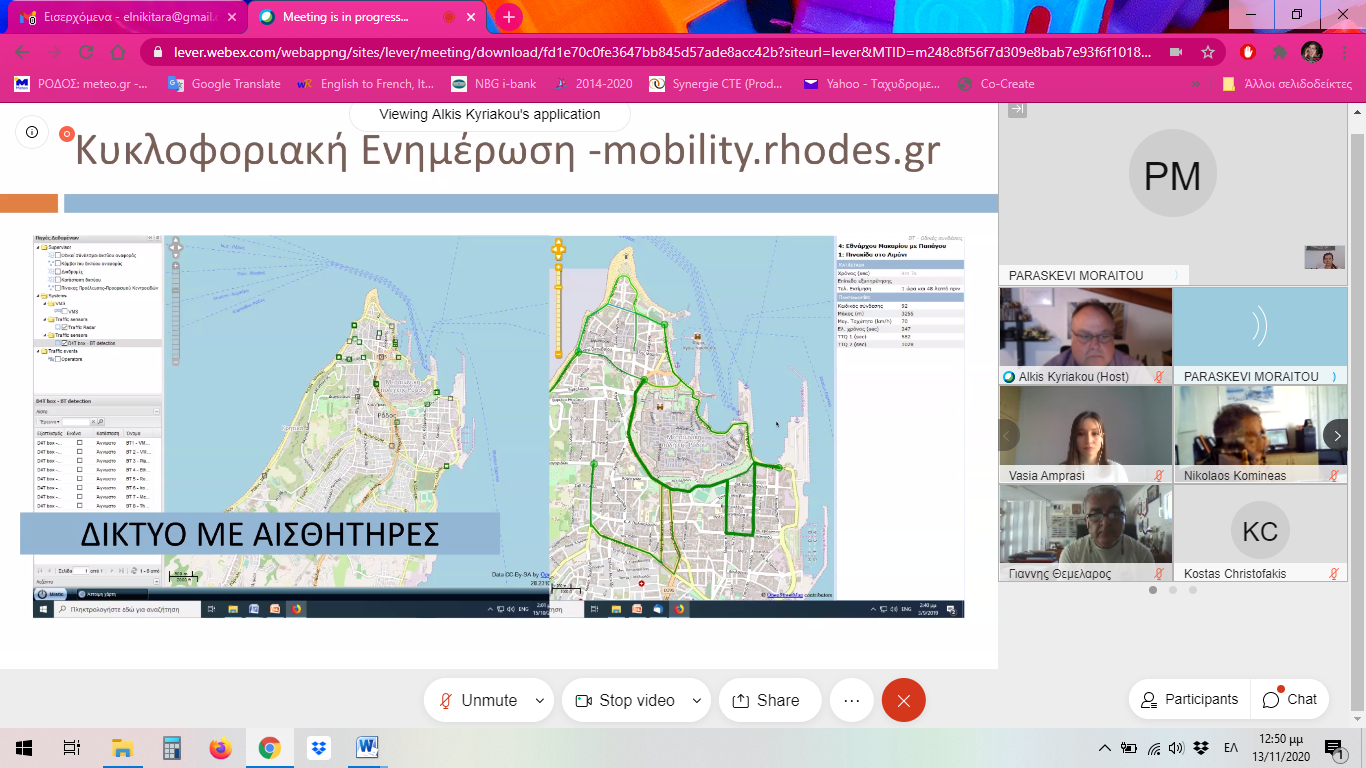Open the Chat panel
The image size is (1366, 768).
coord(1290,699)
